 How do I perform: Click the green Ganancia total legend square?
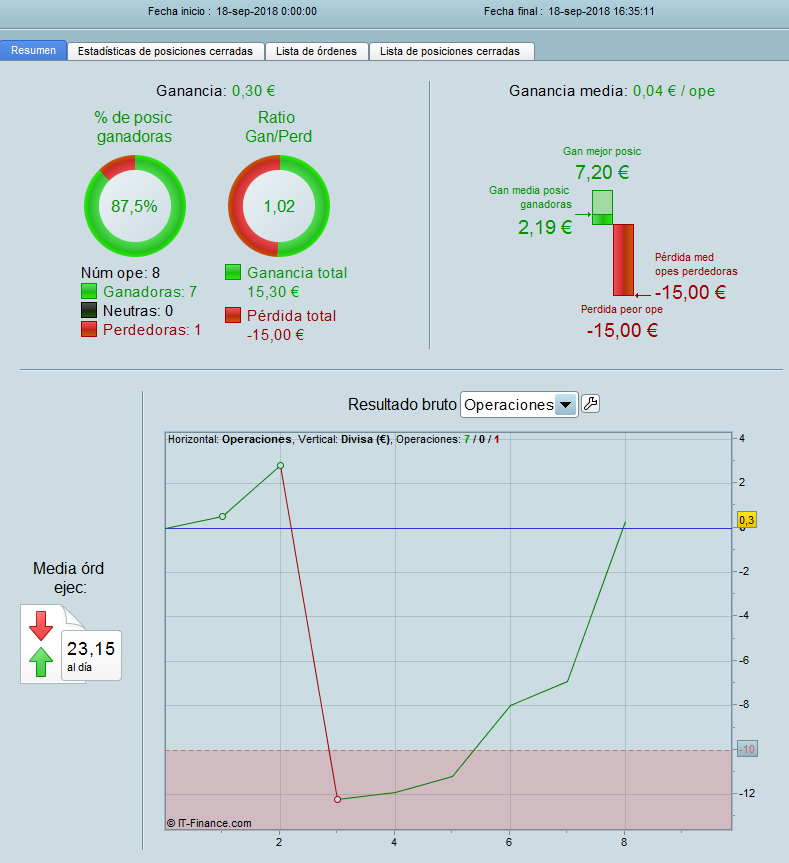click(x=233, y=272)
